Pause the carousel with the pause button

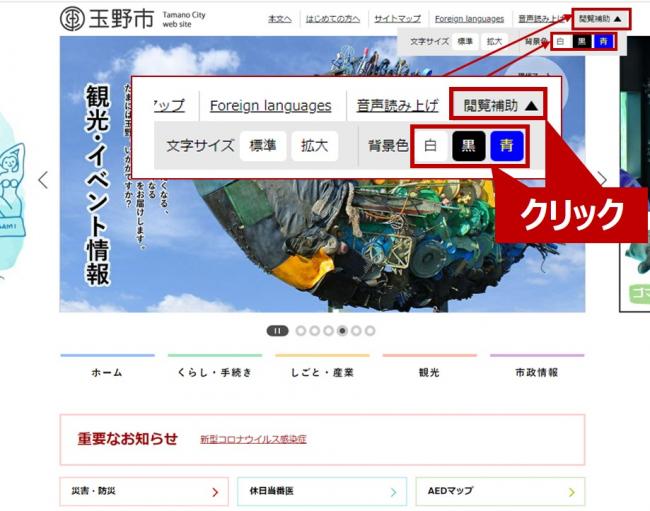(x=277, y=331)
